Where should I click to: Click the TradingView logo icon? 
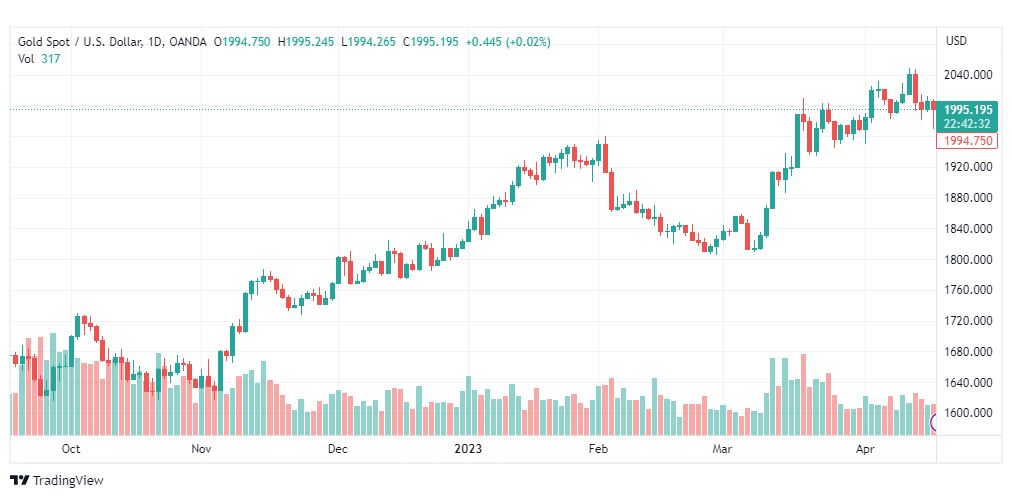tap(19, 481)
